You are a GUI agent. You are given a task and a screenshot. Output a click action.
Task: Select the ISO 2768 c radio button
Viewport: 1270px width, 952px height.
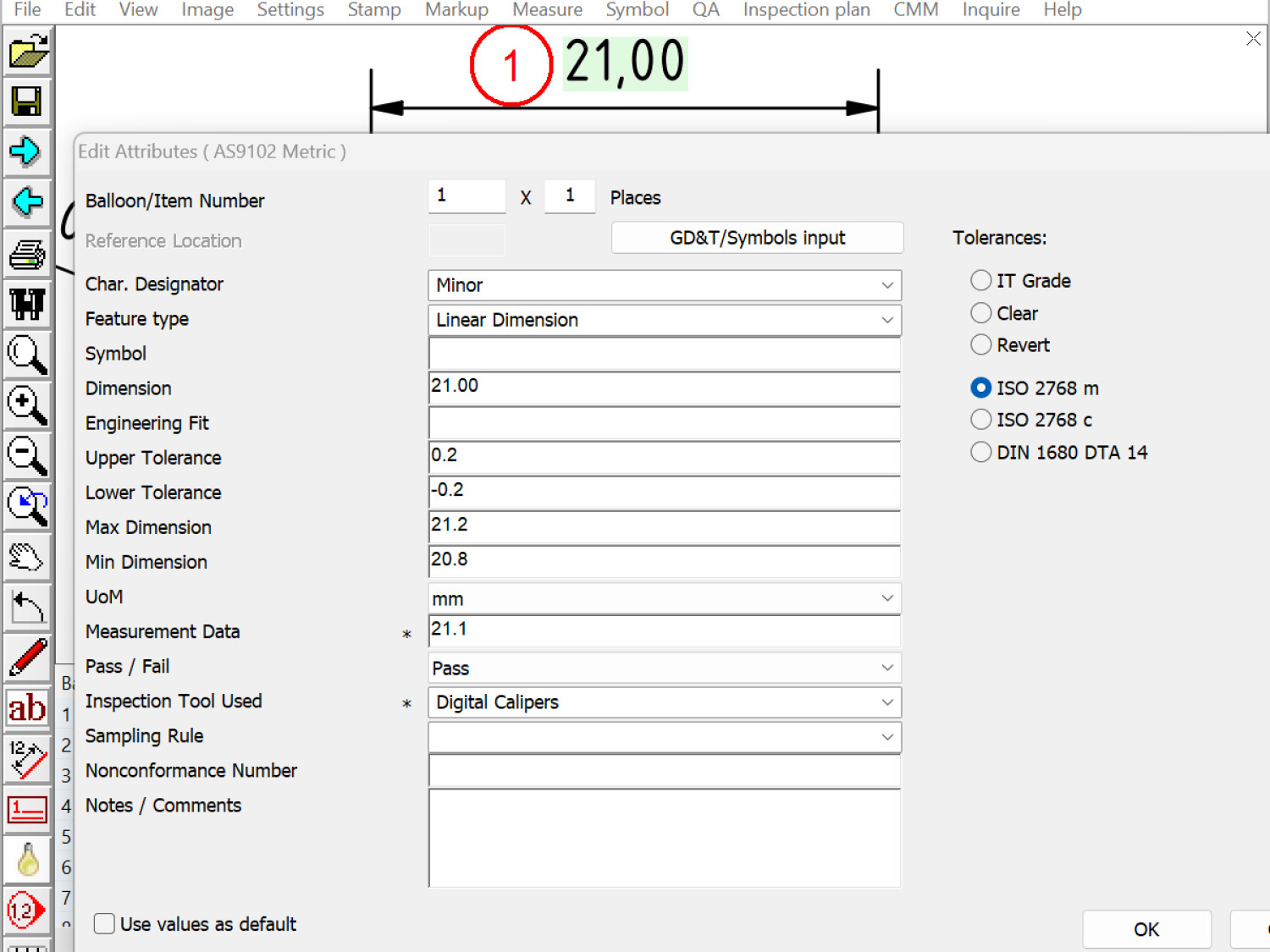point(980,419)
